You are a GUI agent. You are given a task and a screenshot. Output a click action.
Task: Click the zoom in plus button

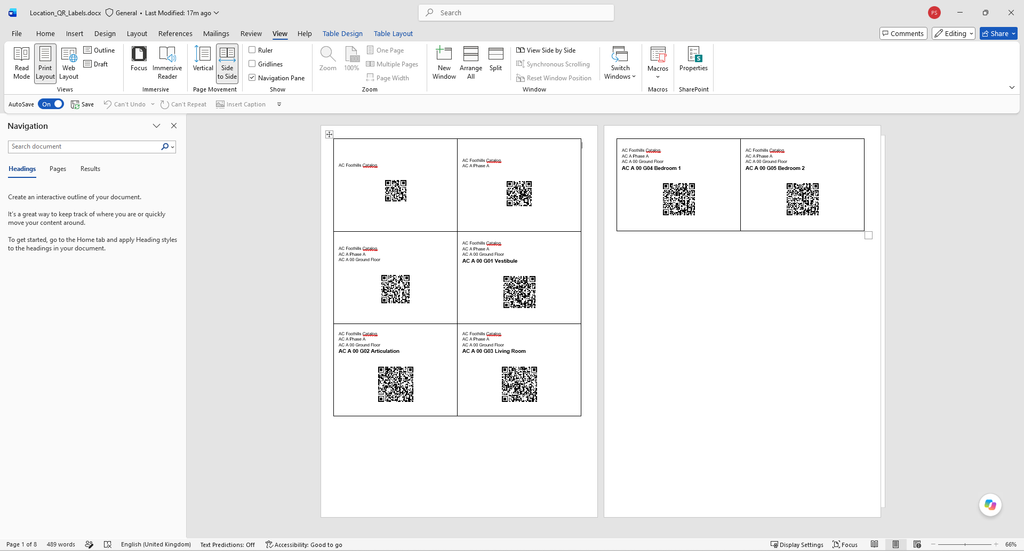tap(997, 544)
